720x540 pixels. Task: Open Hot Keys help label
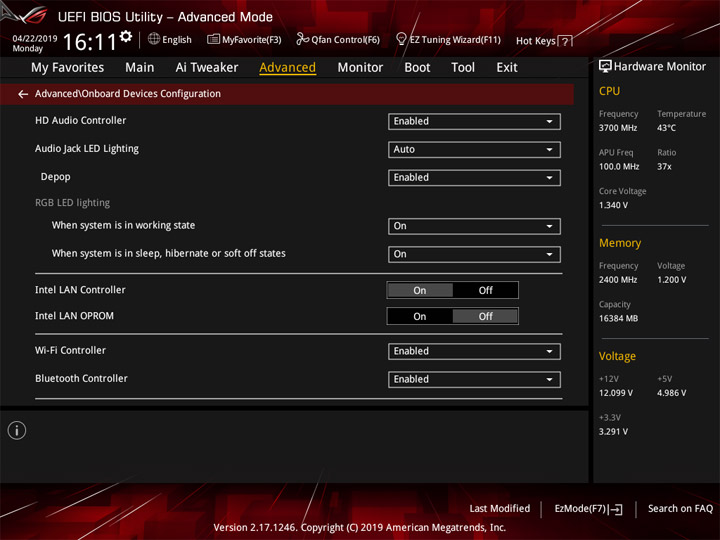click(536, 41)
